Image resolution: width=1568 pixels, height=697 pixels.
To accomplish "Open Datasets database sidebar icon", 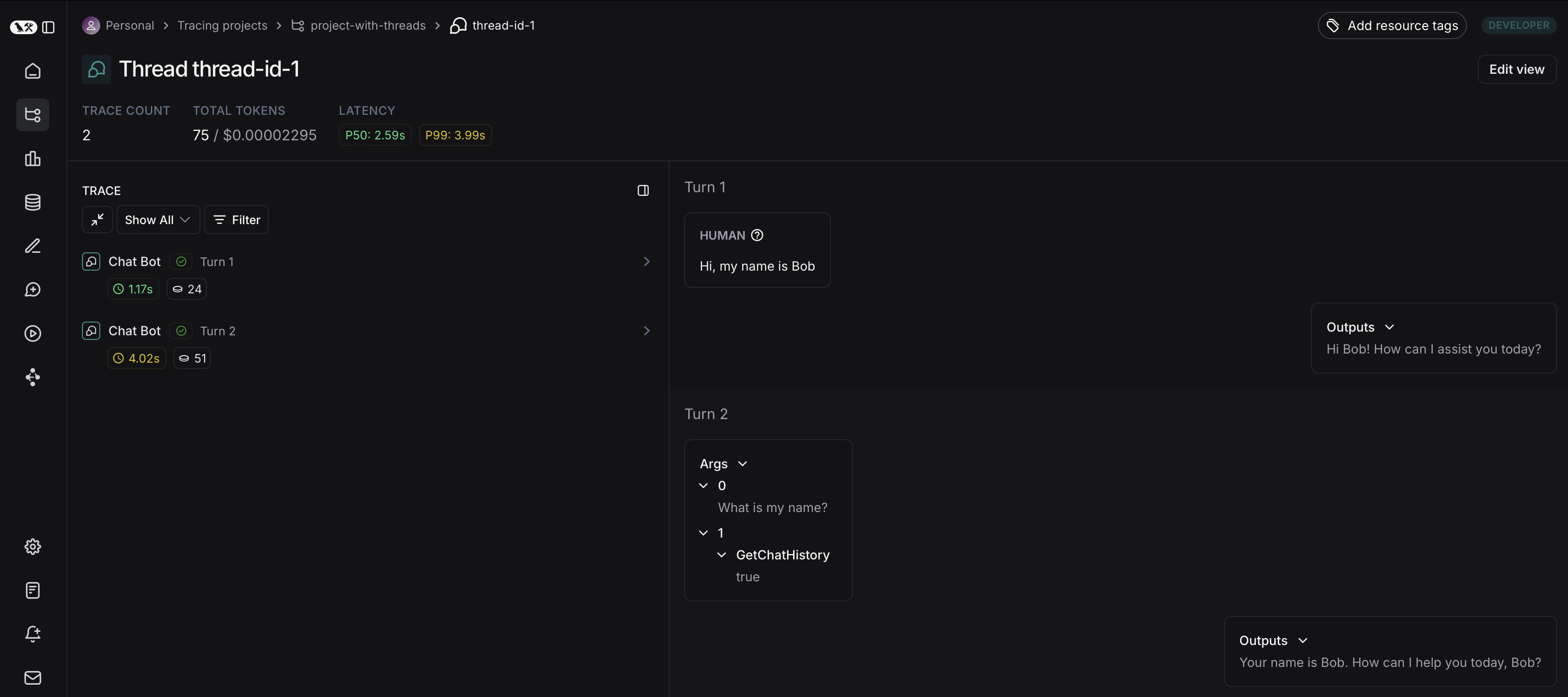I will tap(33, 202).
